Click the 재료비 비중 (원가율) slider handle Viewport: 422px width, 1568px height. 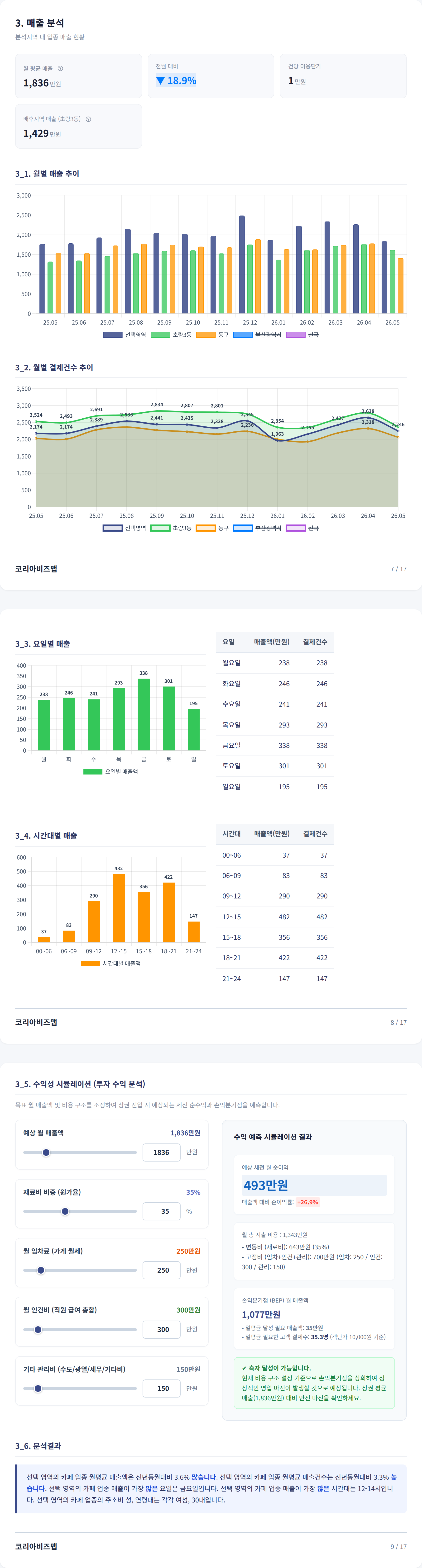(65, 1211)
